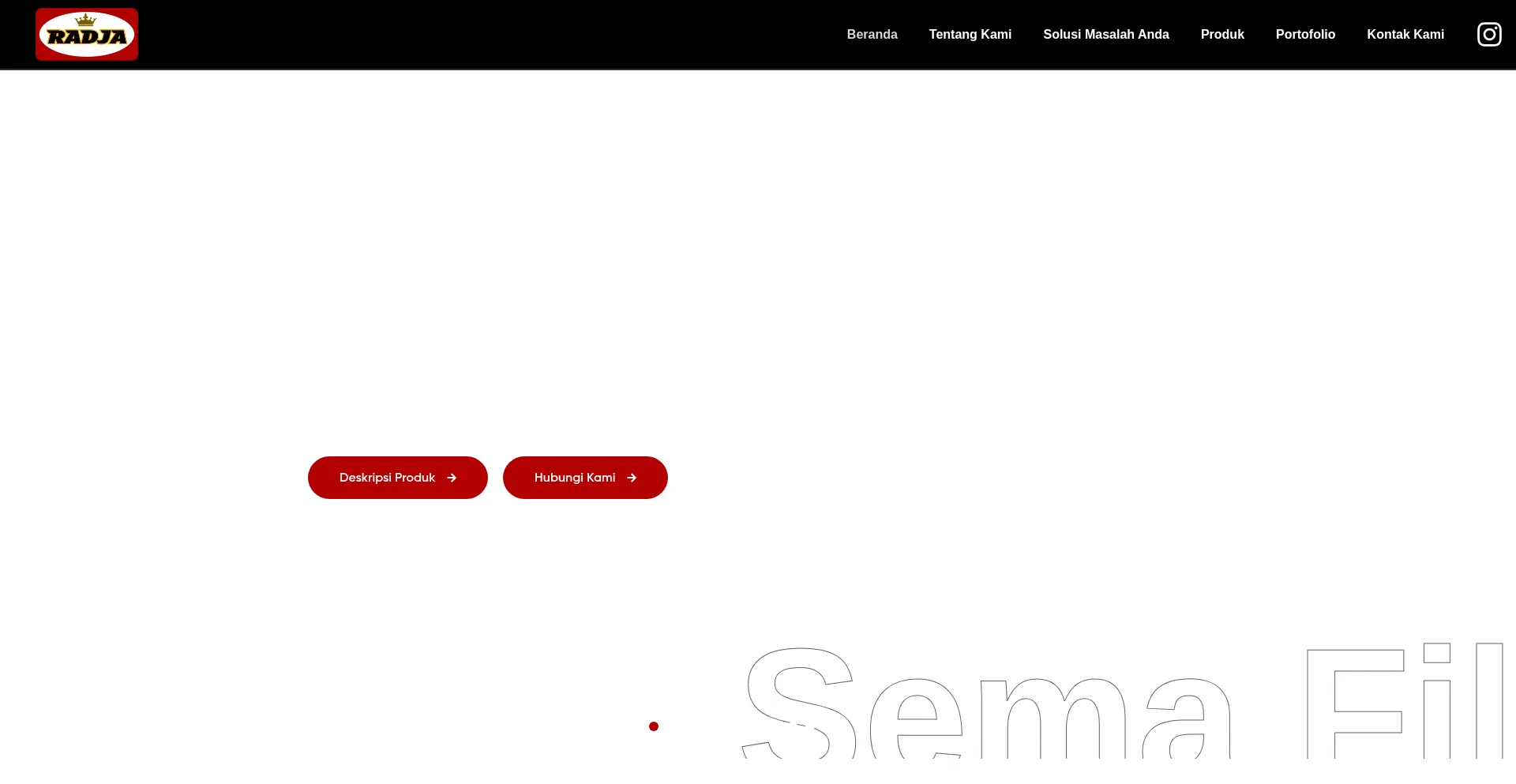Navigate to Portofolio
Image resolution: width=1516 pixels, height=784 pixels.
point(1305,35)
